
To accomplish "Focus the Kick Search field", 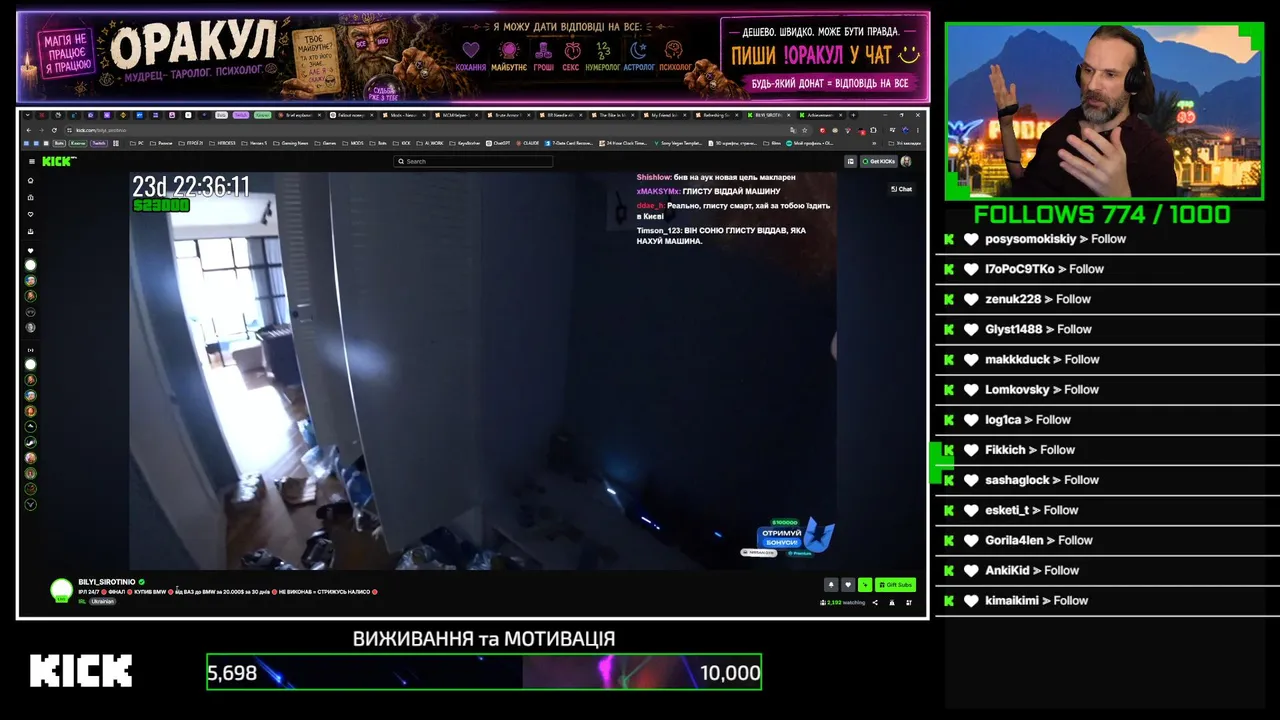I will pos(473,161).
